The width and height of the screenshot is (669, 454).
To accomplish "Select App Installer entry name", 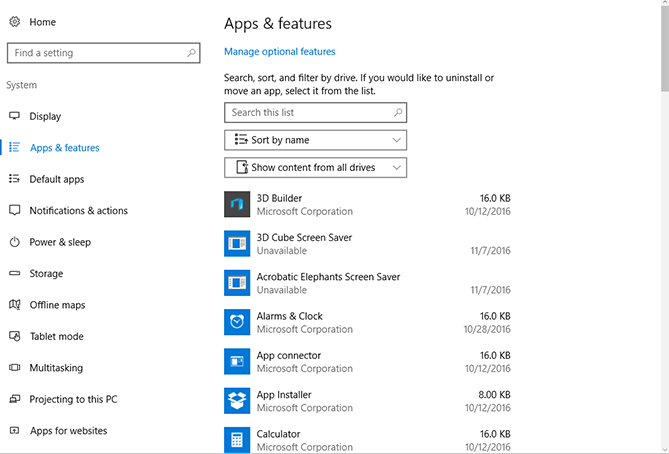I will coord(284,395).
